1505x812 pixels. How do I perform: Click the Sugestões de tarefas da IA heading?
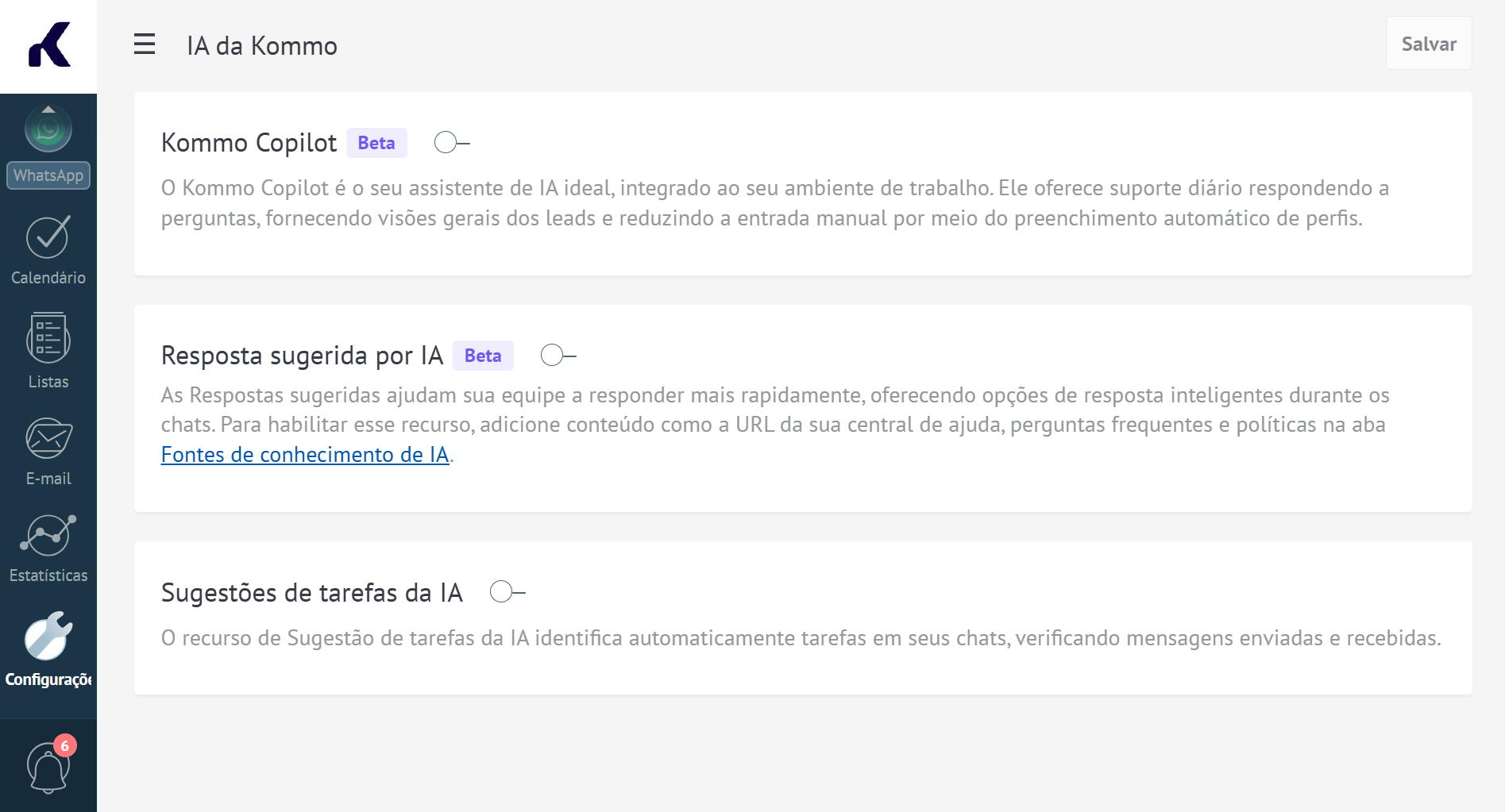point(311,593)
